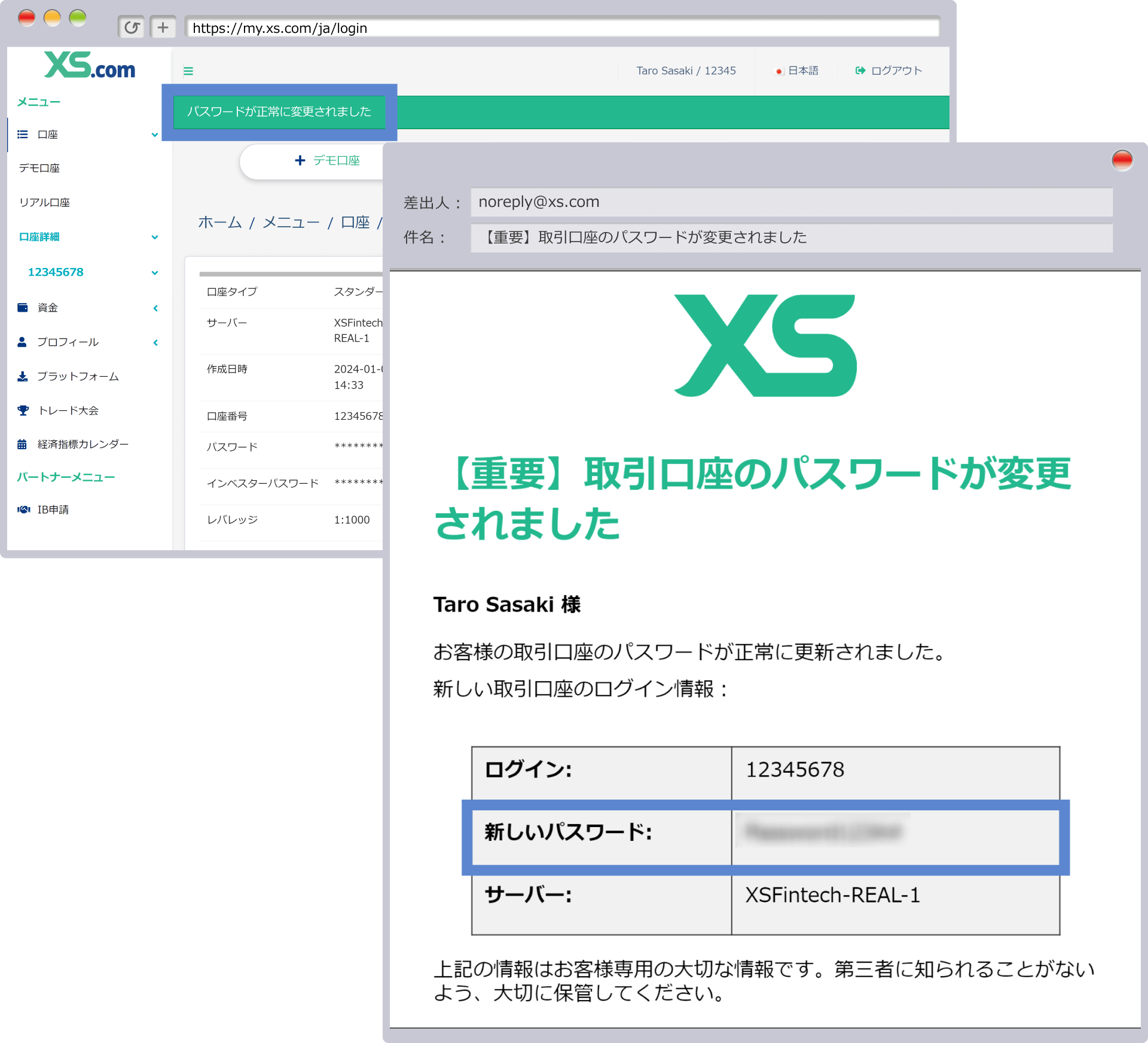Click the レバレッジ value 1:1000
The height and width of the screenshot is (1043, 1148).
tap(352, 520)
